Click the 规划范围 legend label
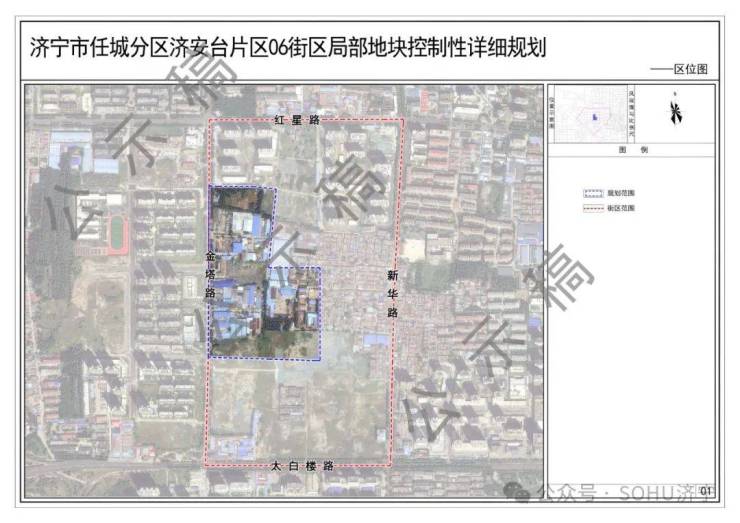 click(620, 192)
